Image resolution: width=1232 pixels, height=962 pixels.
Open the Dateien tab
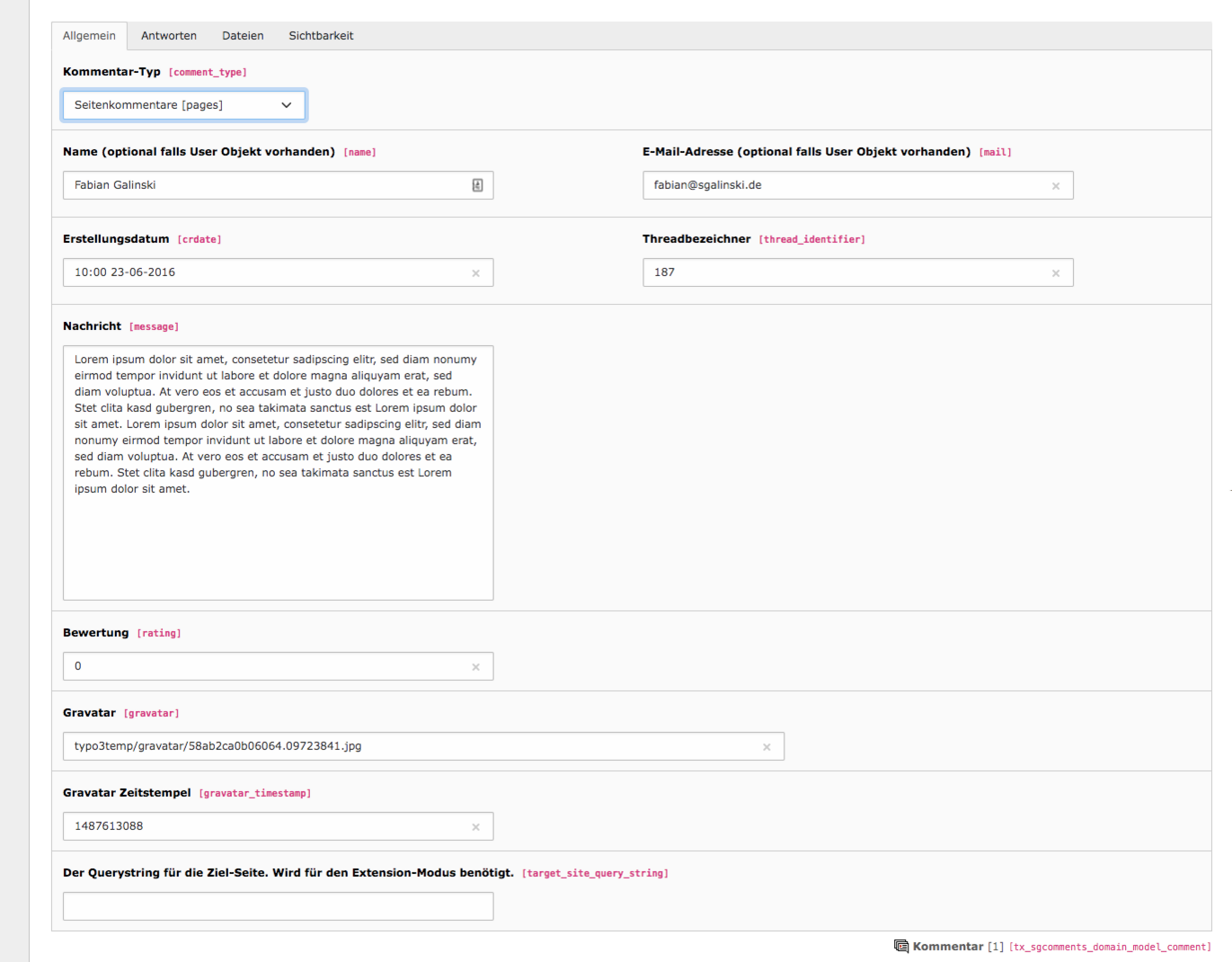point(243,35)
